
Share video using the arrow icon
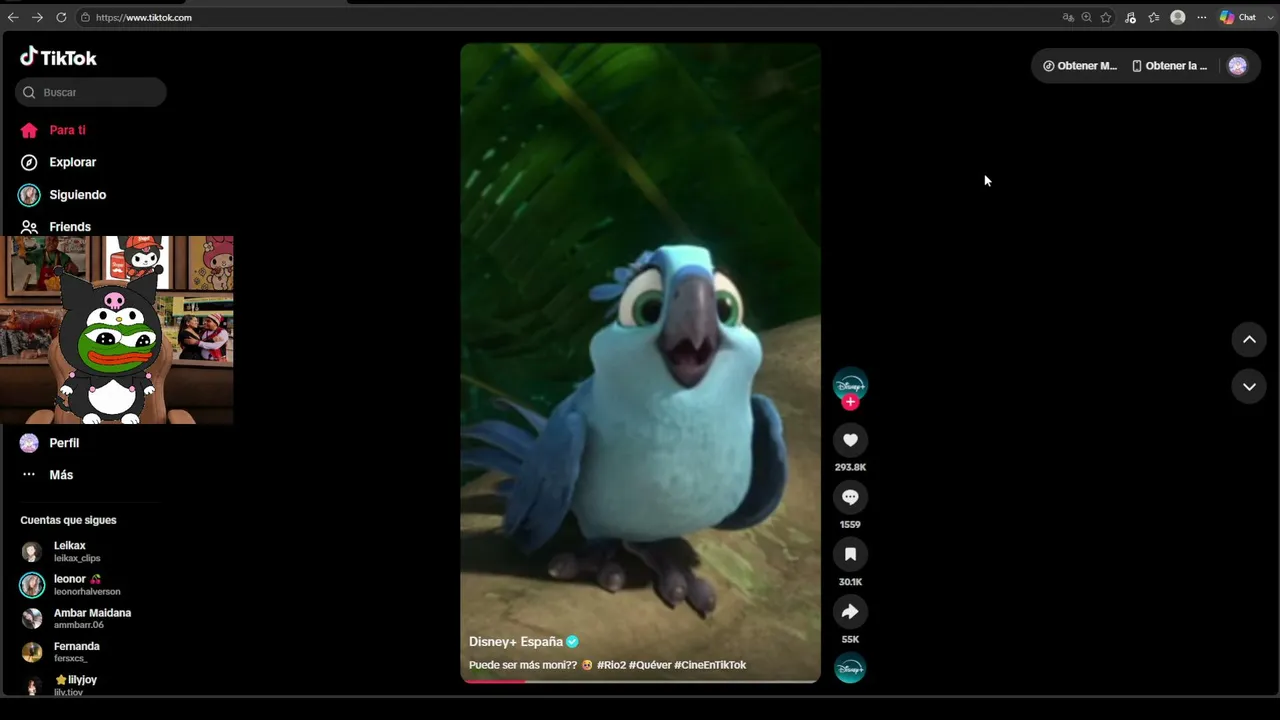coord(850,612)
